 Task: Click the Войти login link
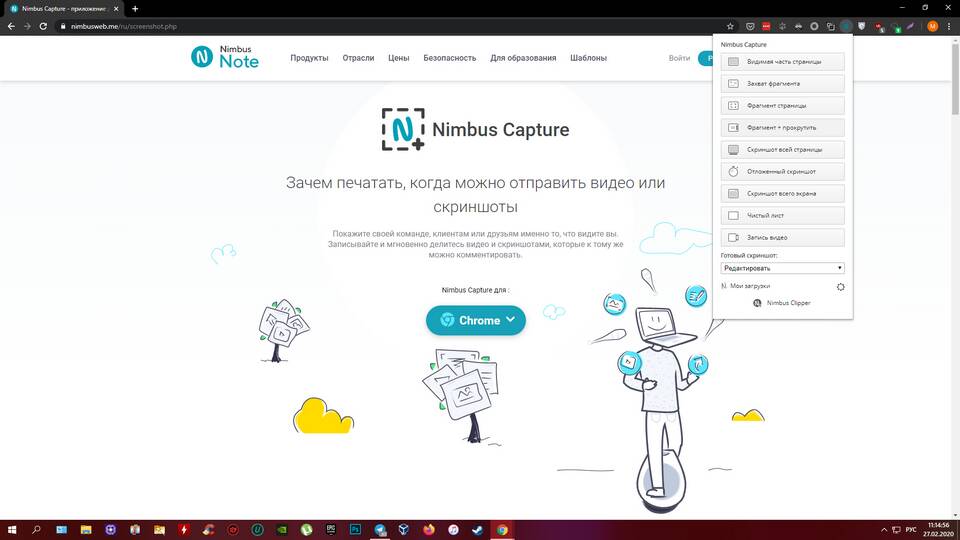click(679, 58)
